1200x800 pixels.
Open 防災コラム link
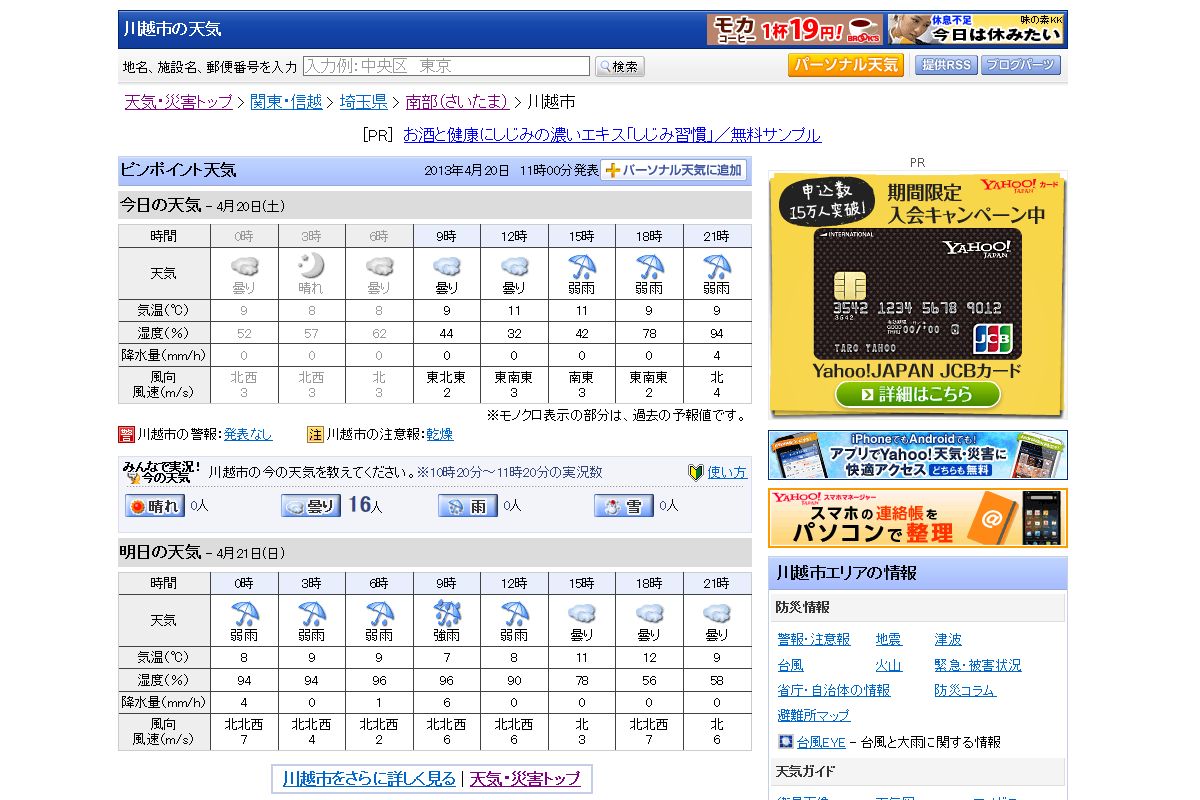coord(965,690)
